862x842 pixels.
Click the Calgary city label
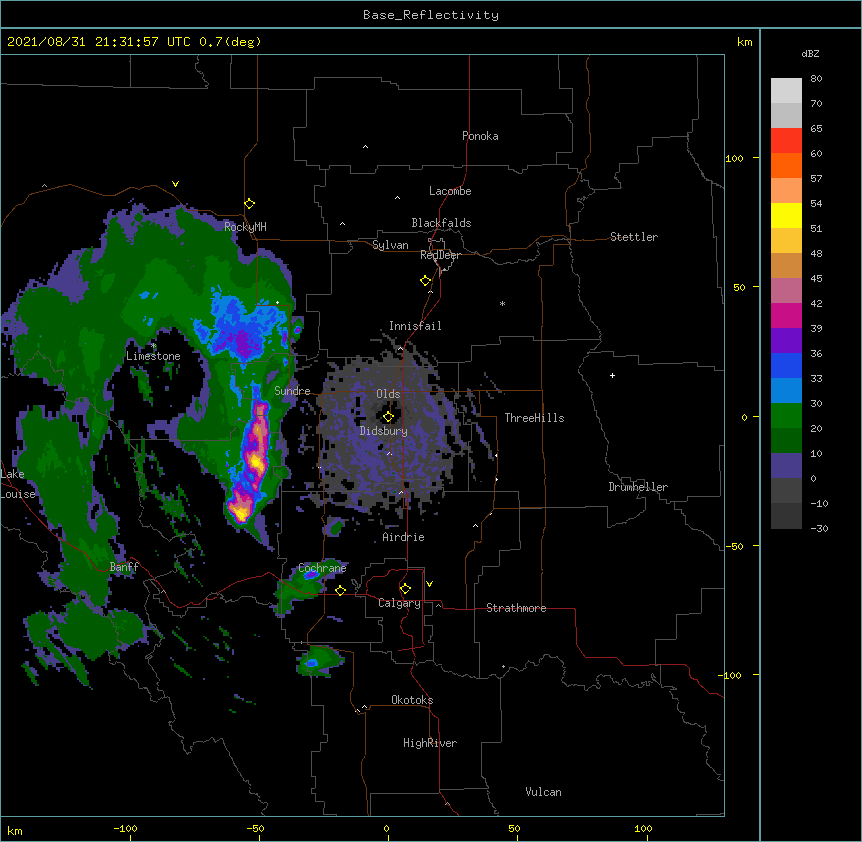[x=399, y=603]
